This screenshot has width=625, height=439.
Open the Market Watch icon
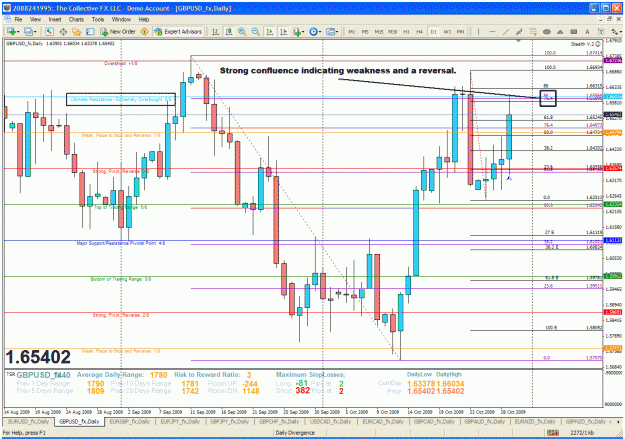click(x=49, y=31)
